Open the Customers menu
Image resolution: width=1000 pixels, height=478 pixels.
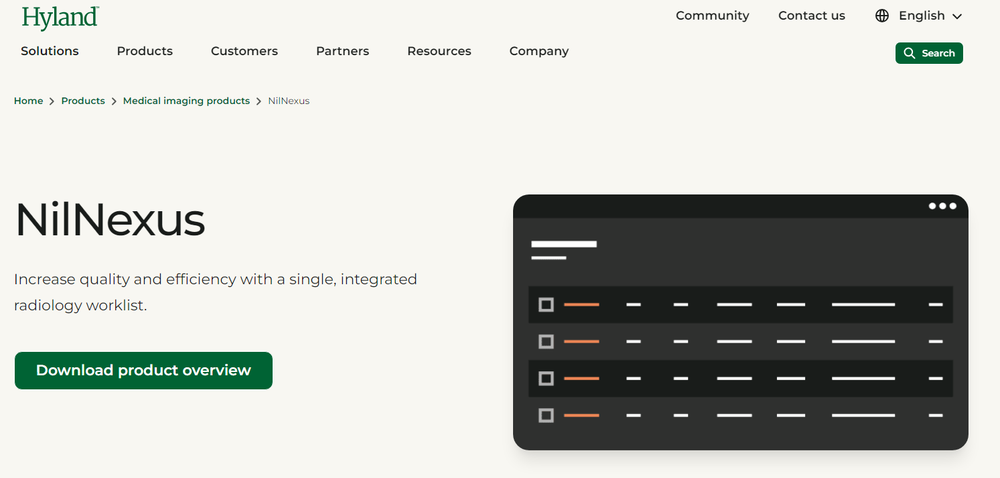pos(244,51)
